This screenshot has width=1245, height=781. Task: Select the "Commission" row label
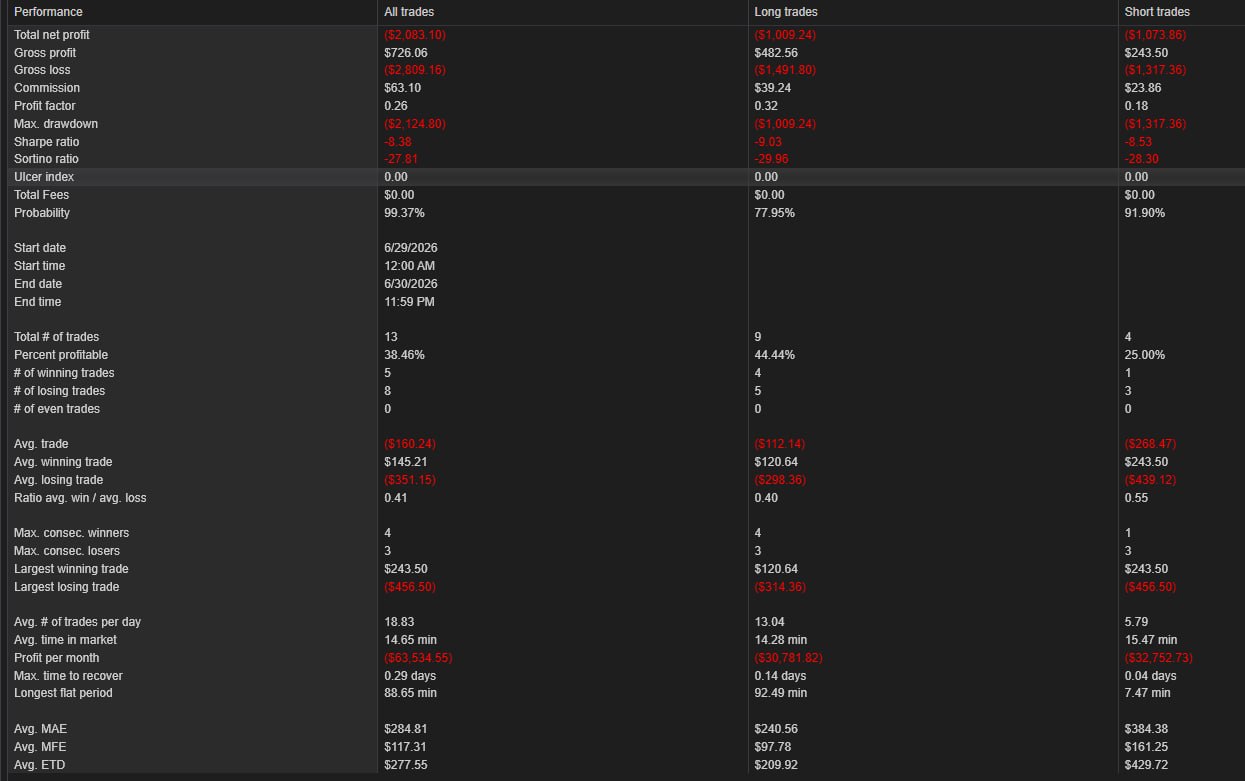click(x=47, y=88)
